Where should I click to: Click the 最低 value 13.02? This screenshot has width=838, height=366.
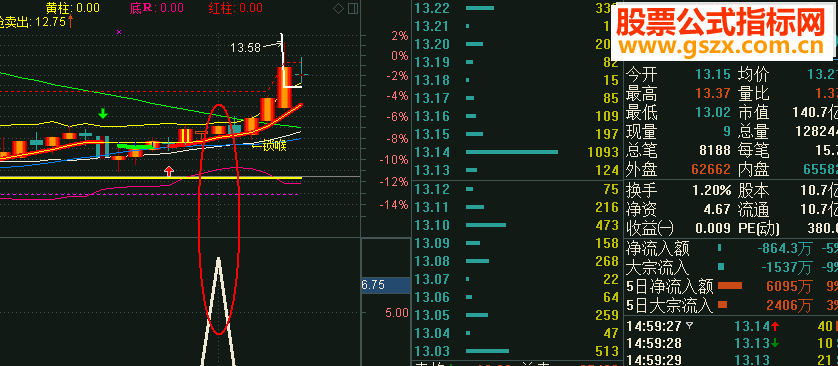[x=713, y=113]
